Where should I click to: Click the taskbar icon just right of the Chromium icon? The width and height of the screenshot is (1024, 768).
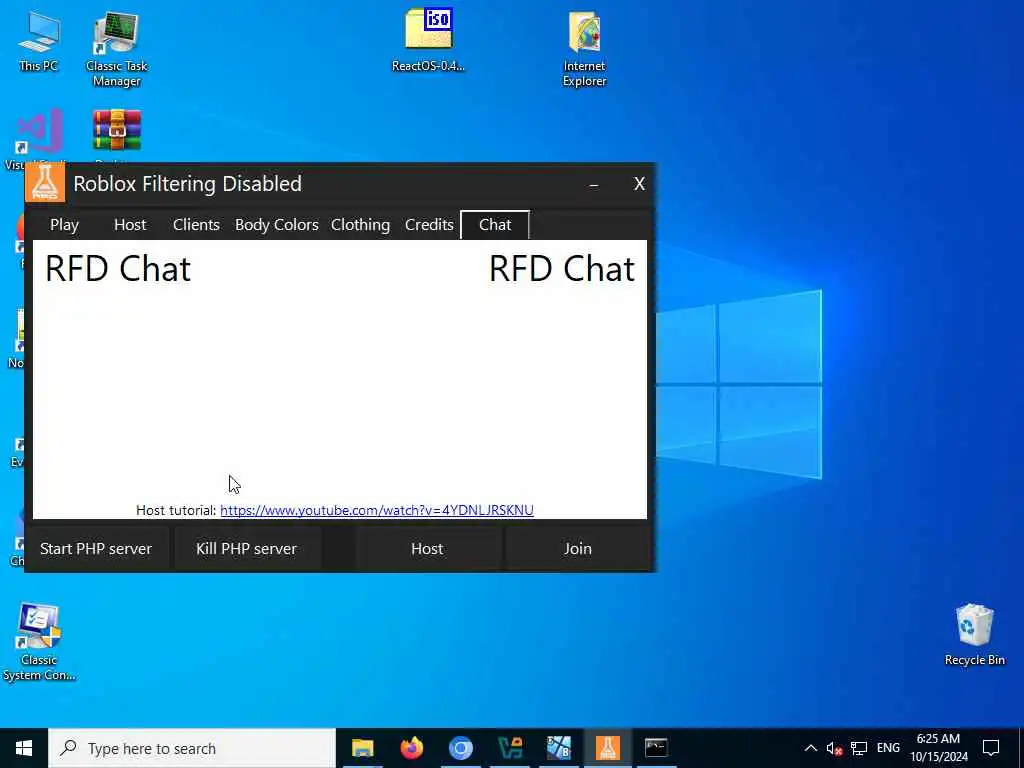click(509, 748)
